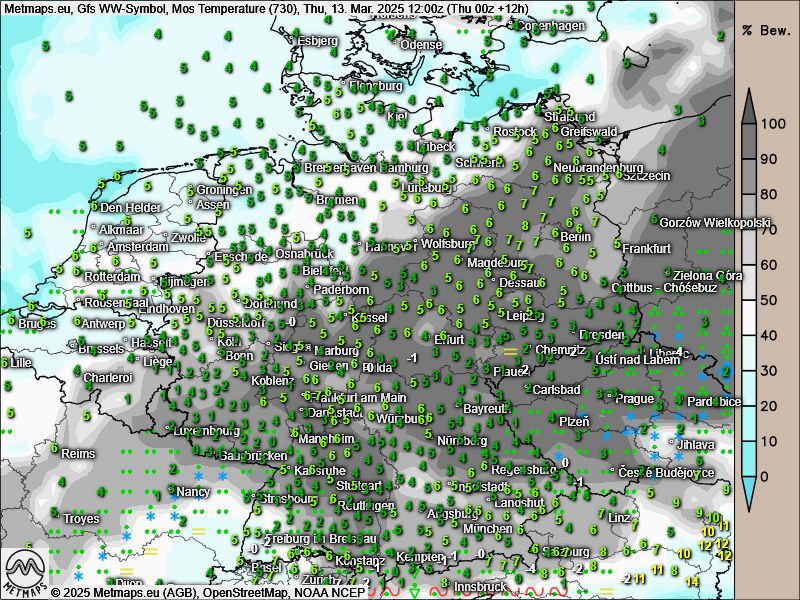Click the yellow 14 temperature value
The image size is (800, 600).
click(x=692, y=581)
